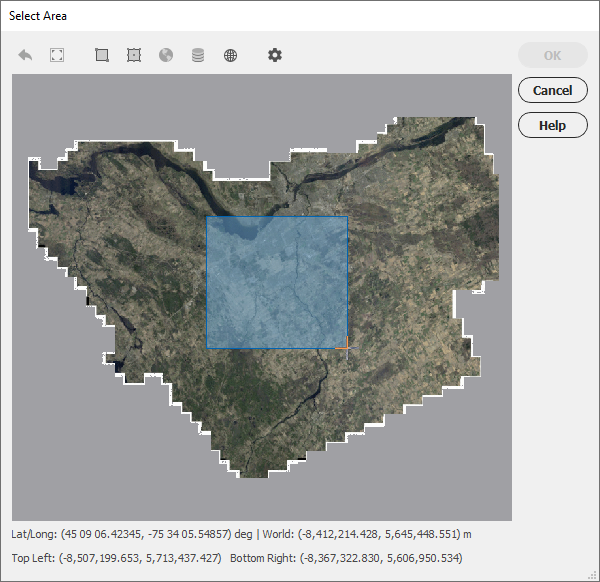Viewport: 600px width, 582px height.
Task: Click the undo back-arrow icon
Action: coord(25,55)
